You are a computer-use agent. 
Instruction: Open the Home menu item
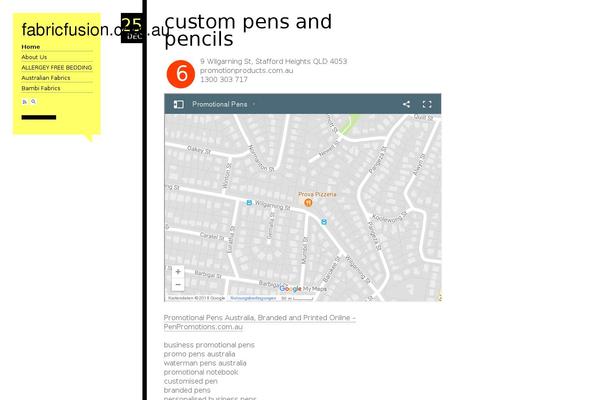click(x=31, y=47)
